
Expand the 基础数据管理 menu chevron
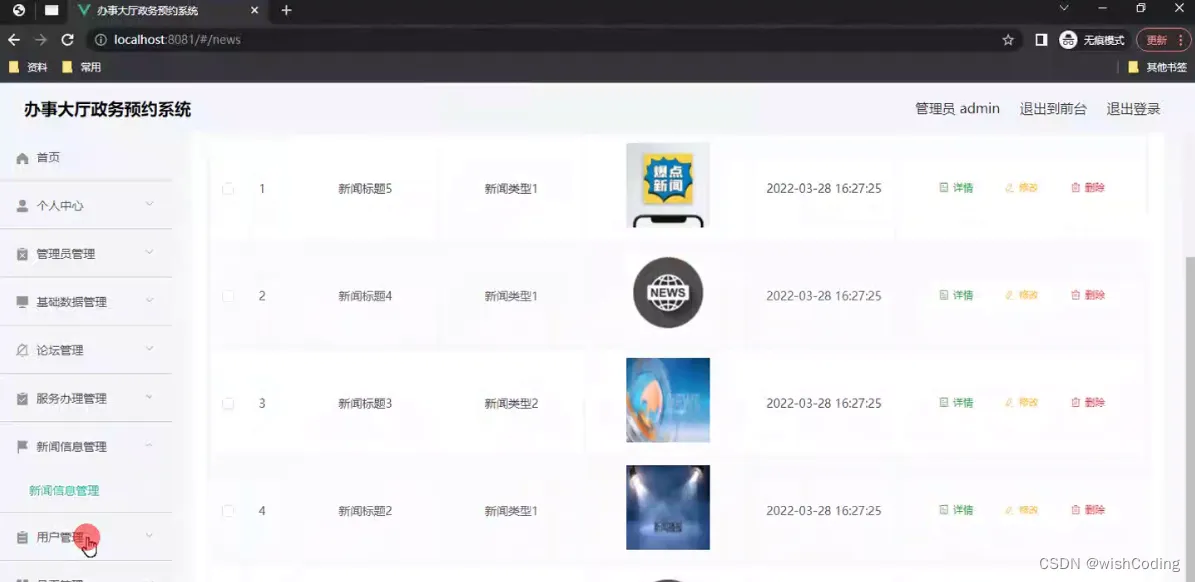[149, 300]
